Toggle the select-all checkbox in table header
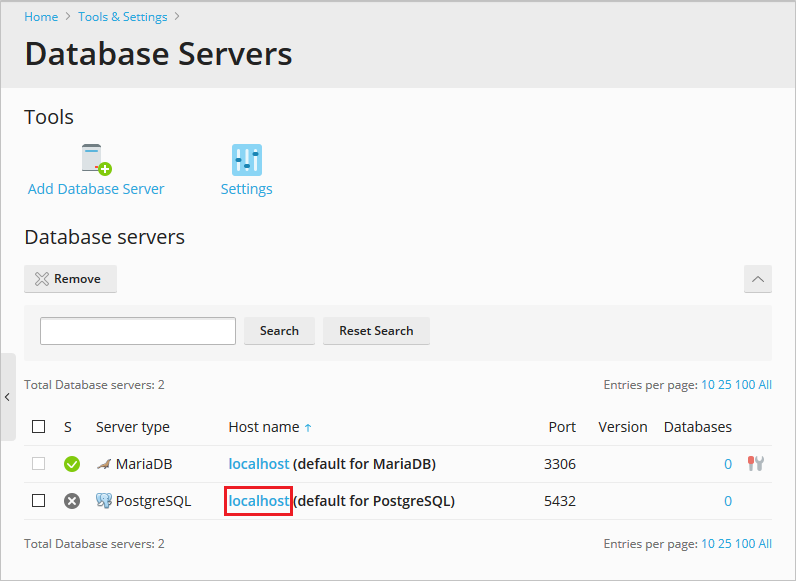This screenshot has width=796, height=581. (39, 427)
